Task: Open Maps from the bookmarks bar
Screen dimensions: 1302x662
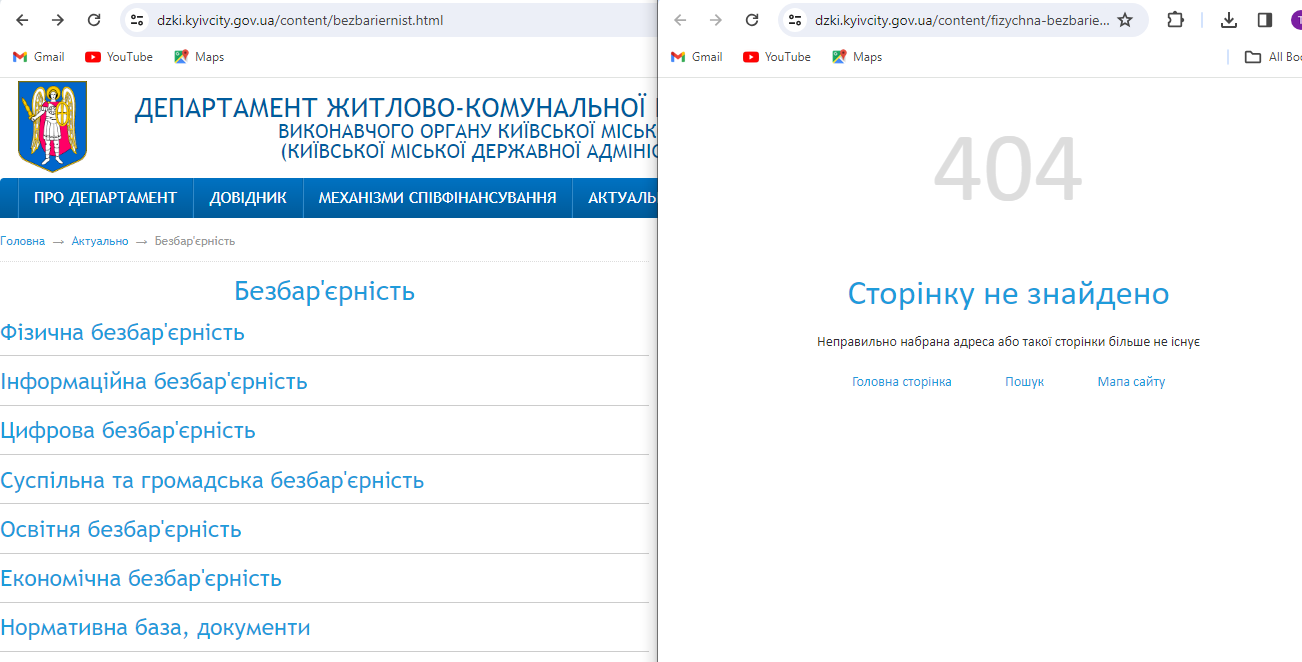Action: (x=199, y=57)
